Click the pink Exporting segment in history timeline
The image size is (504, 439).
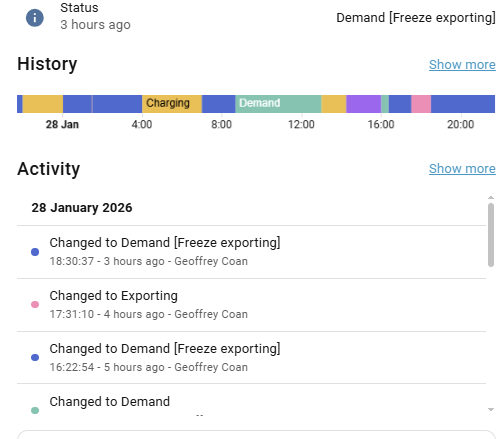421,104
